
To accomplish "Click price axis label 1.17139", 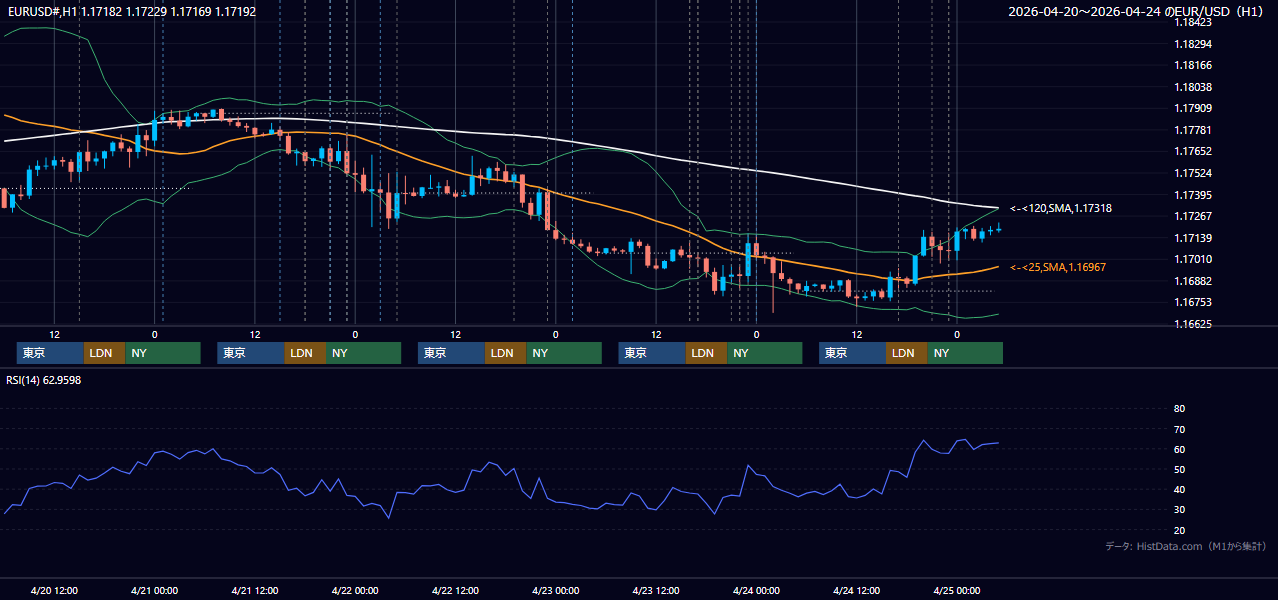I will 1194,238.
